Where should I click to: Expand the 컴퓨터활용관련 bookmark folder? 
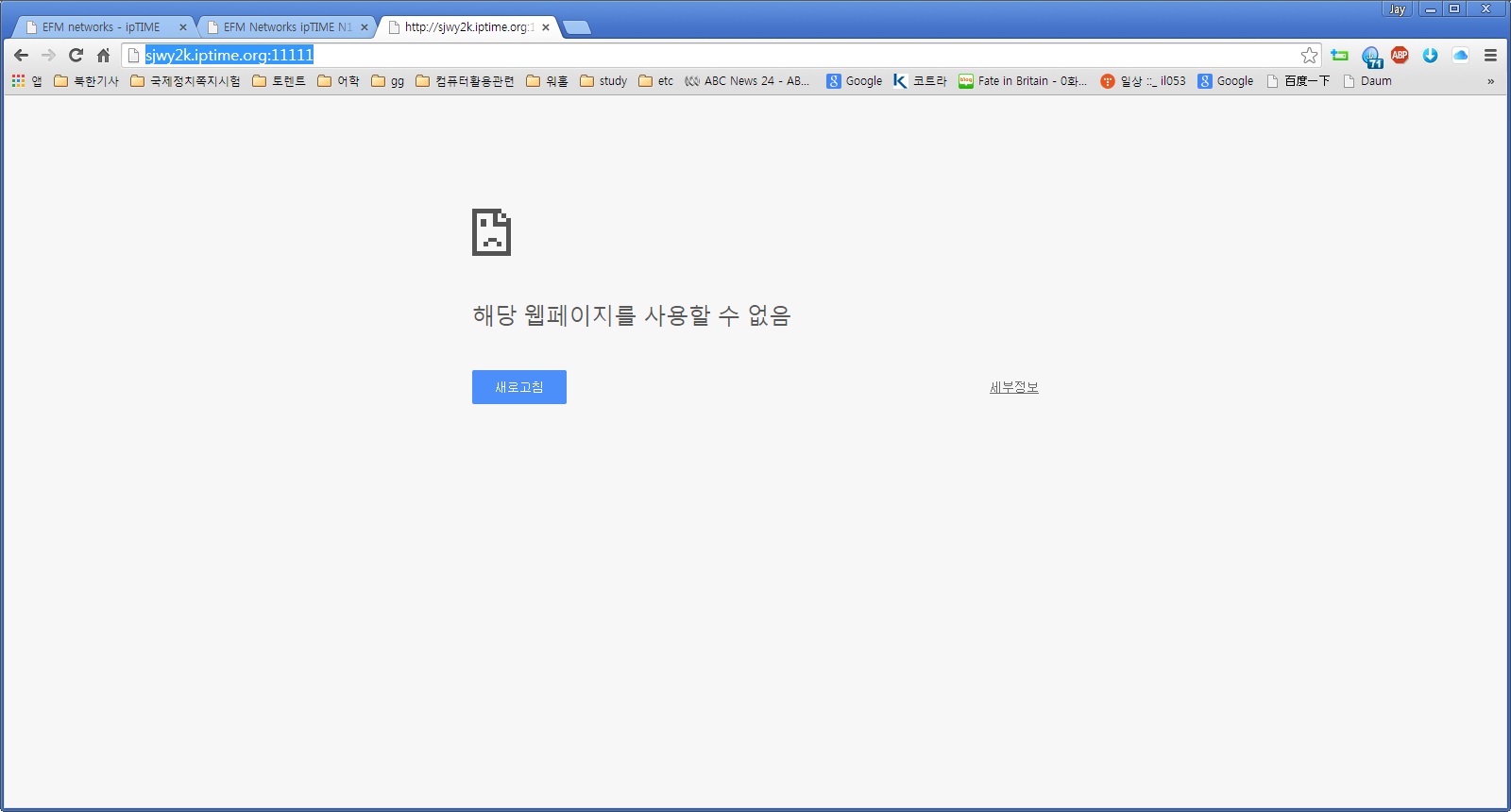coord(465,81)
